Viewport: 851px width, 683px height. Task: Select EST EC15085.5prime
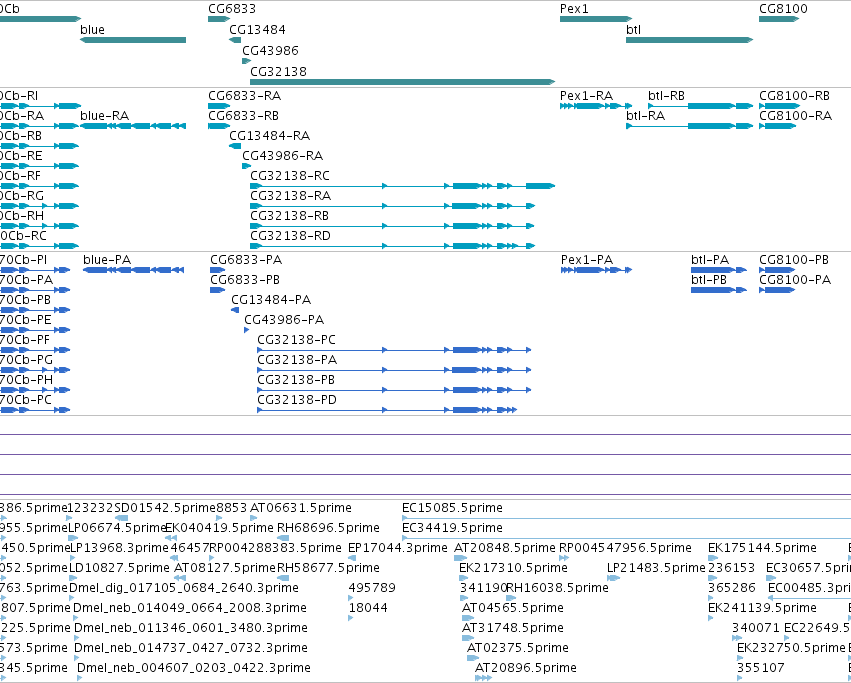pos(452,508)
